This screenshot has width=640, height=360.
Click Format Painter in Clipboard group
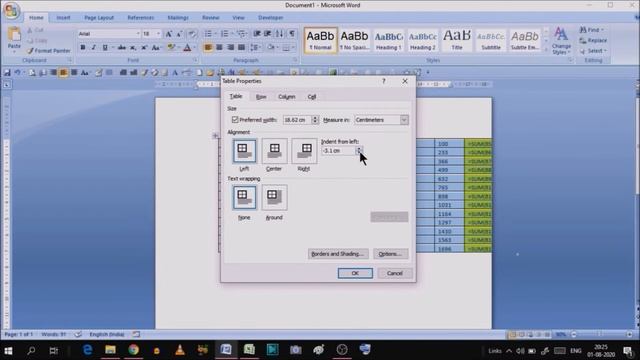pyautogui.click(x=49, y=51)
